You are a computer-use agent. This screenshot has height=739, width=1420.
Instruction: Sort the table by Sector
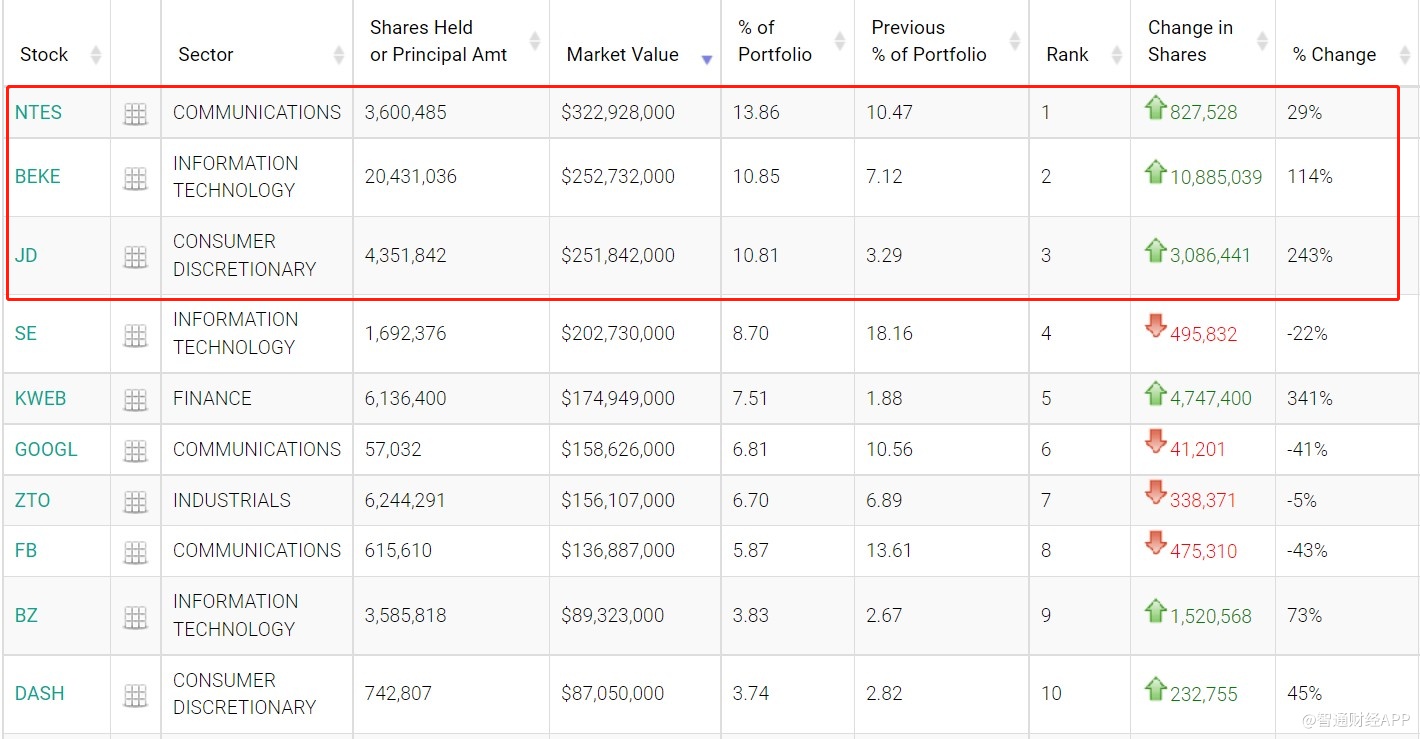206,54
